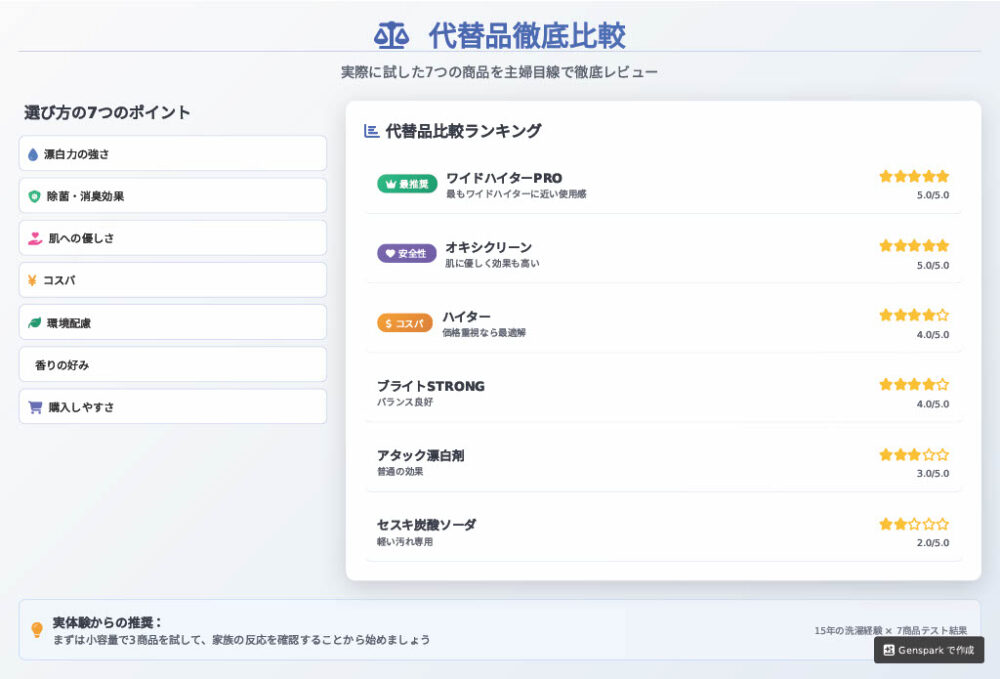Click the pink hand-heart icon beside 肌への優しさ

click(35, 238)
